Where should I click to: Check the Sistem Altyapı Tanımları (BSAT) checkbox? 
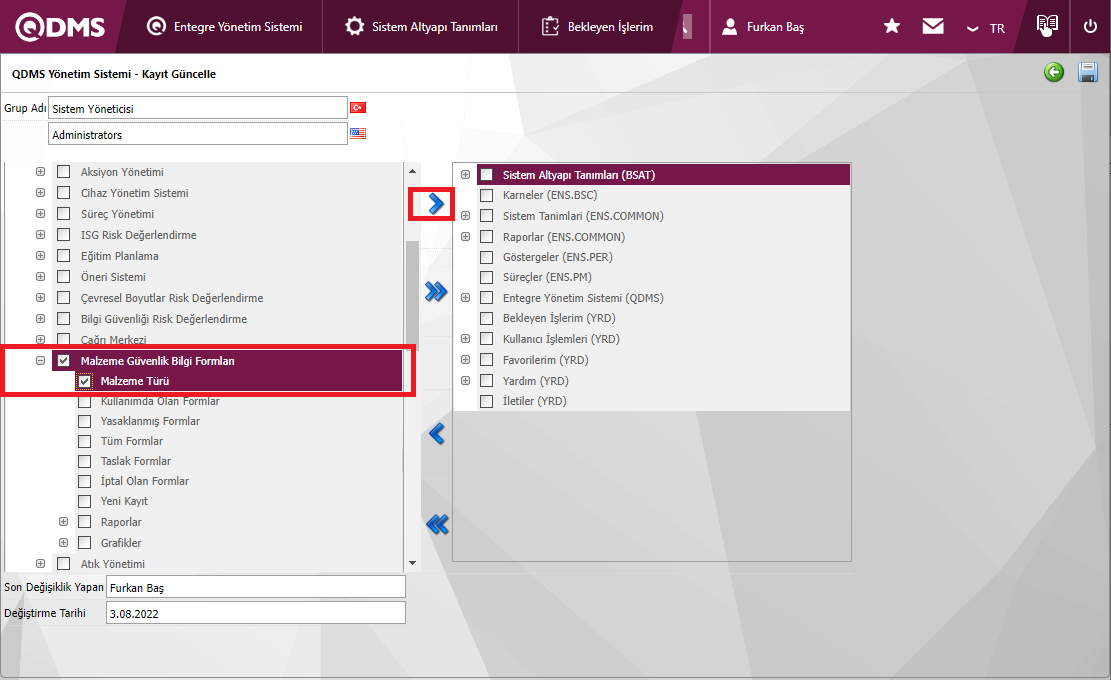pyautogui.click(x=487, y=174)
